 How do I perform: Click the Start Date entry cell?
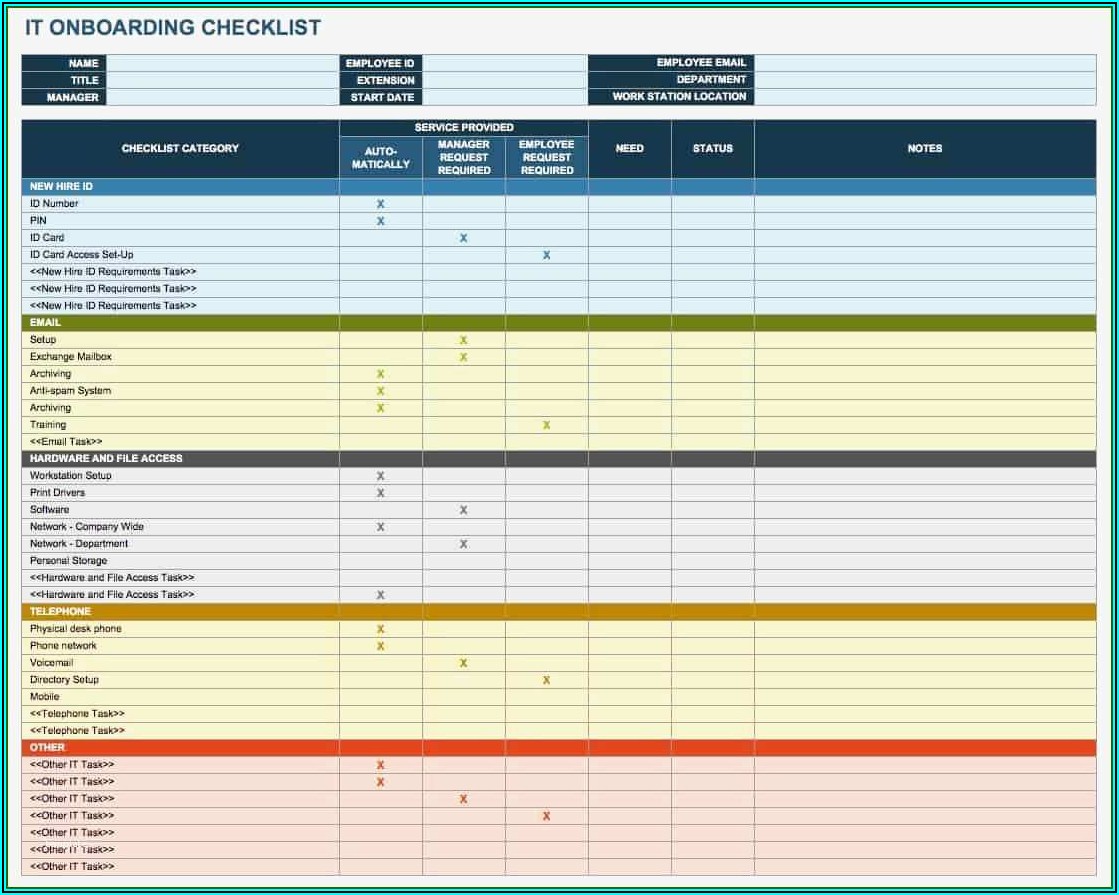[x=505, y=97]
